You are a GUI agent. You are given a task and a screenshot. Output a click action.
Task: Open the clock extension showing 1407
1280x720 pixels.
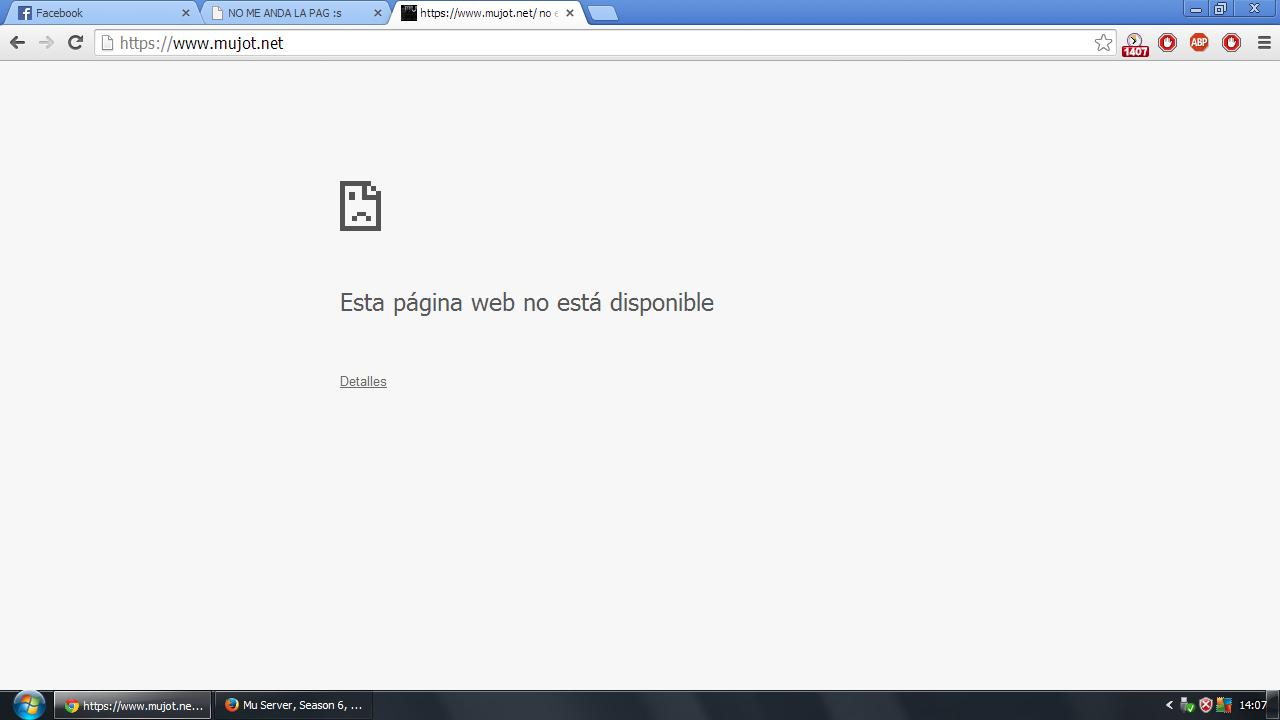pyautogui.click(x=1135, y=43)
